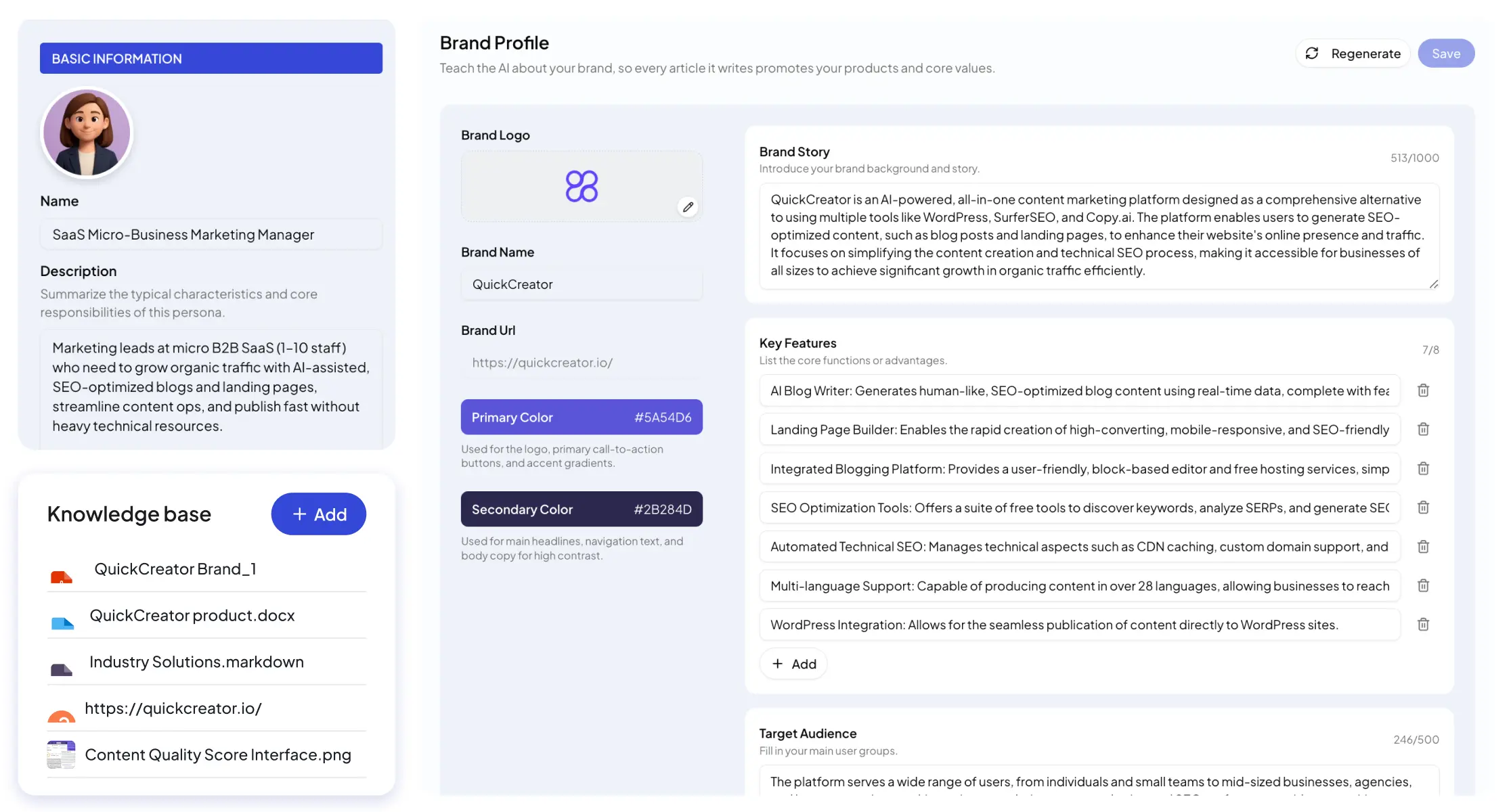1511x812 pixels.
Task: Click the refresh icon on the Regenerate control
Action: pyautogui.click(x=1312, y=53)
